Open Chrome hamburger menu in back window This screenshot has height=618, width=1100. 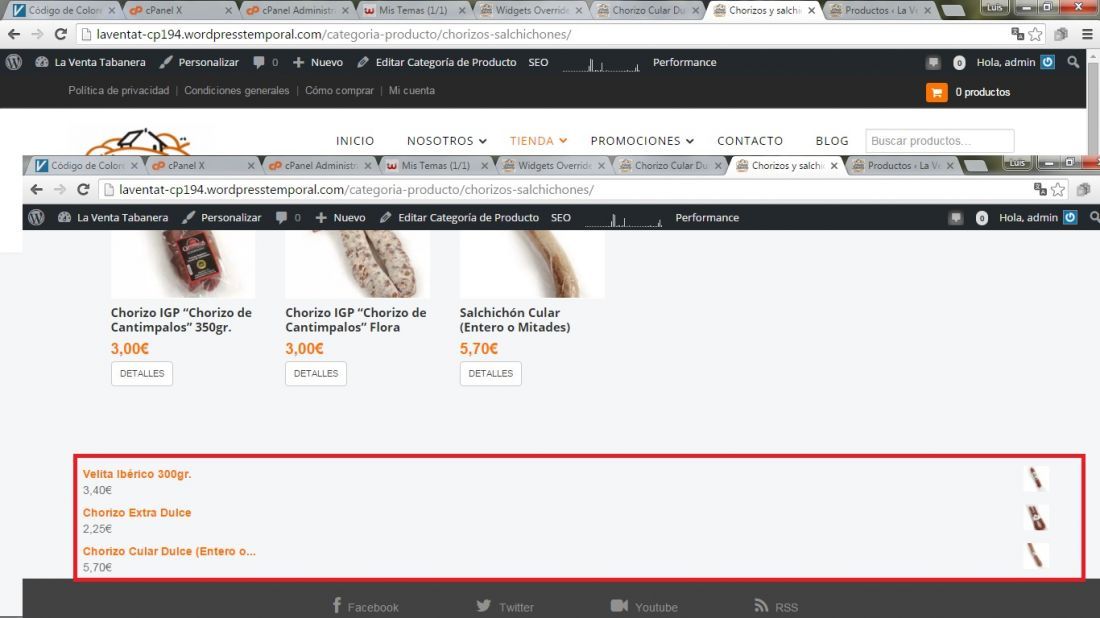tap(1087, 34)
